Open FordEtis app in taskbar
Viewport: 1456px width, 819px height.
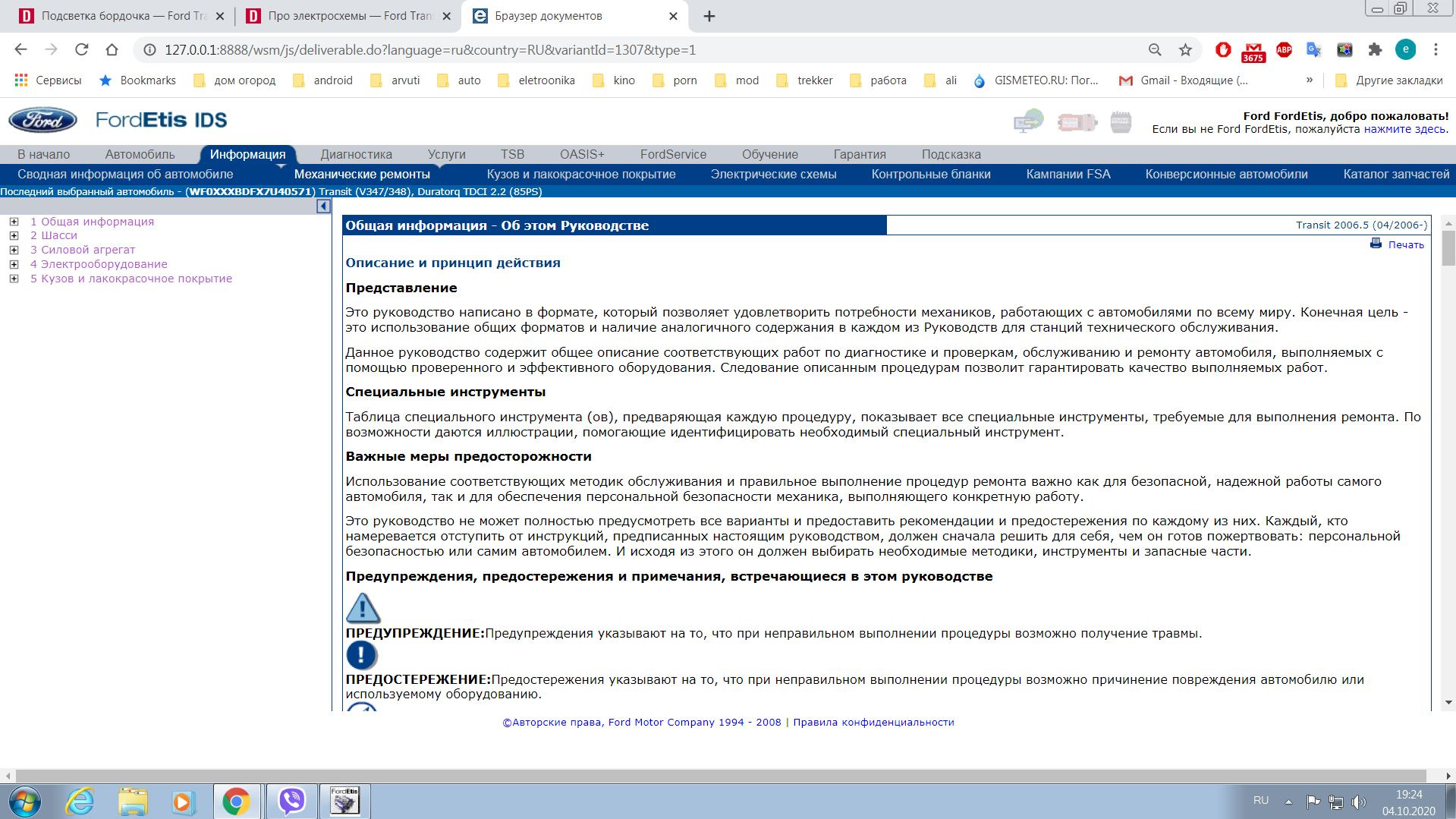346,801
